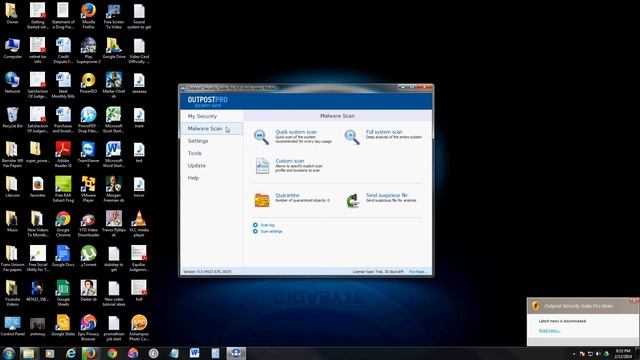Select the Adobe Reader XI desktop shortcut
Image resolution: width=640 pixels, height=360 pixels.
tap(63, 154)
